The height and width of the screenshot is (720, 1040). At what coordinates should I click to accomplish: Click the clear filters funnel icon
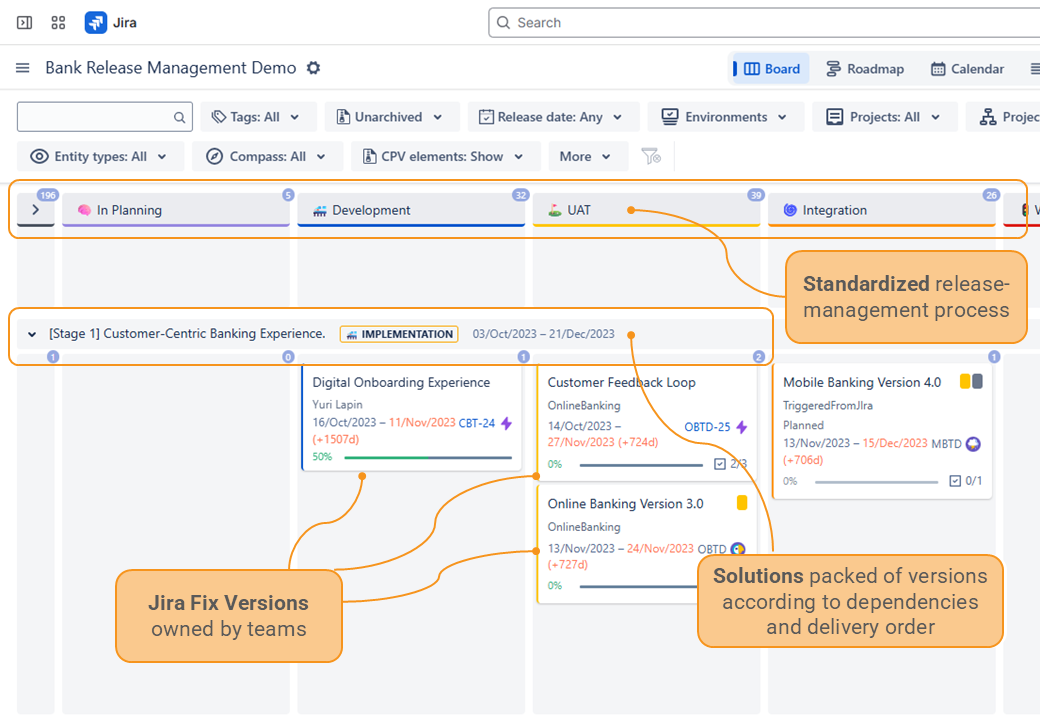[x=651, y=156]
